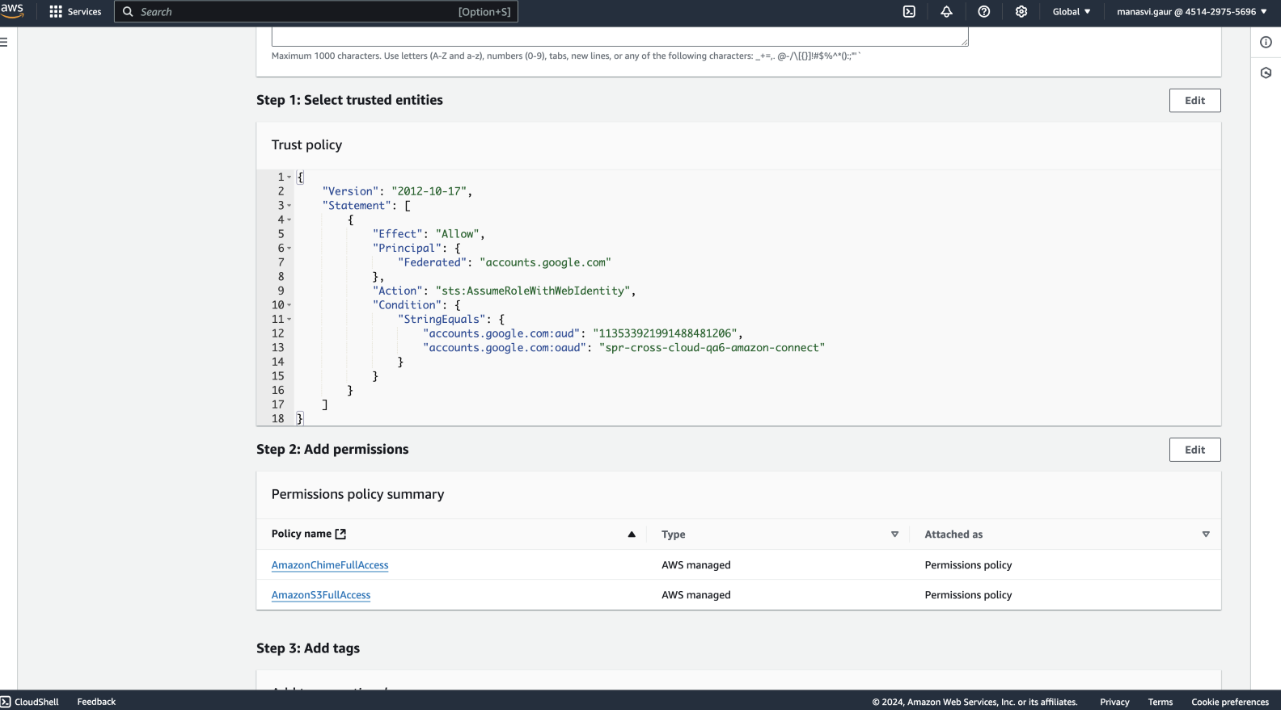Click the "sts:AssumeRoleWithWebIdentity" action text
The height and width of the screenshot is (710, 1288).
tap(535, 291)
